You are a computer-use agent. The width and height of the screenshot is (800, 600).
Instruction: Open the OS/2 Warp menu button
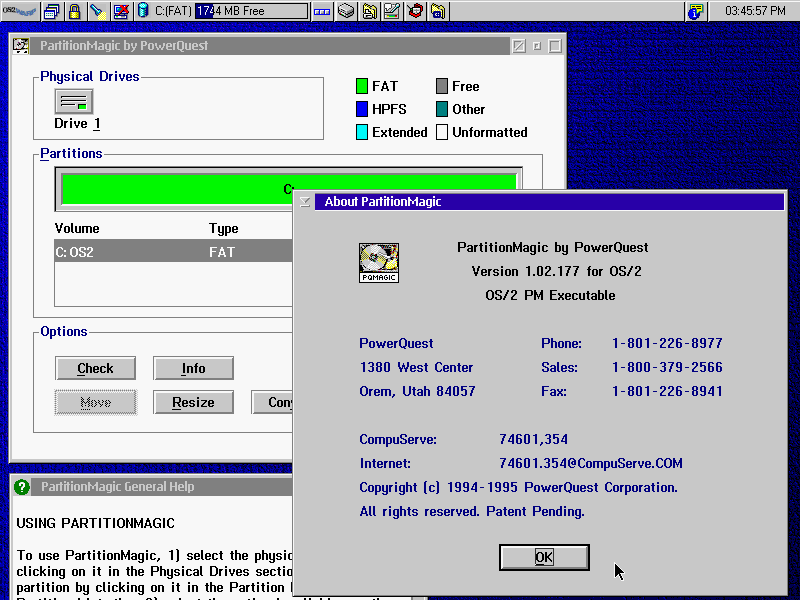(20, 11)
